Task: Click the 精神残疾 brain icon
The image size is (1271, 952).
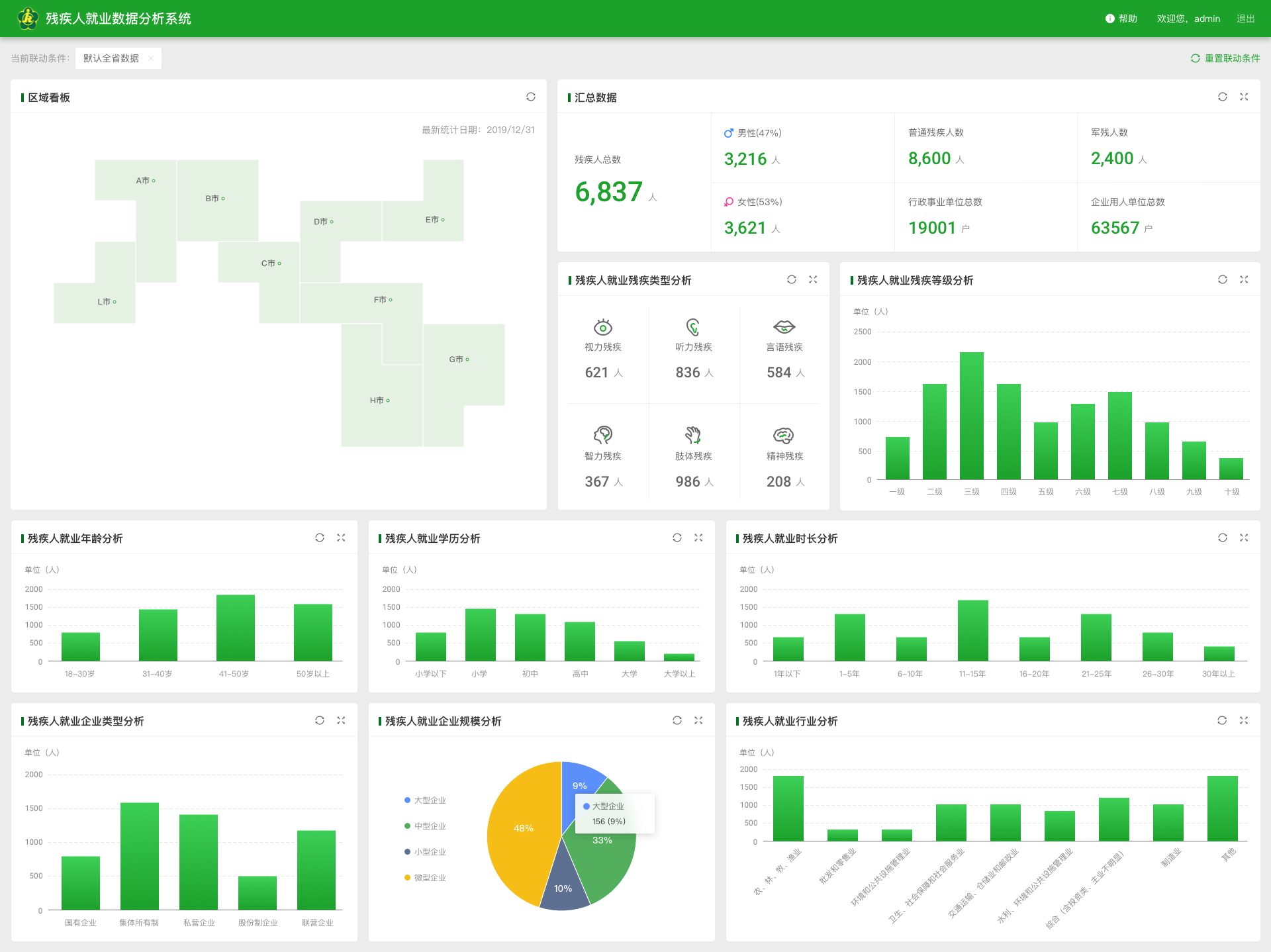Action: (784, 435)
